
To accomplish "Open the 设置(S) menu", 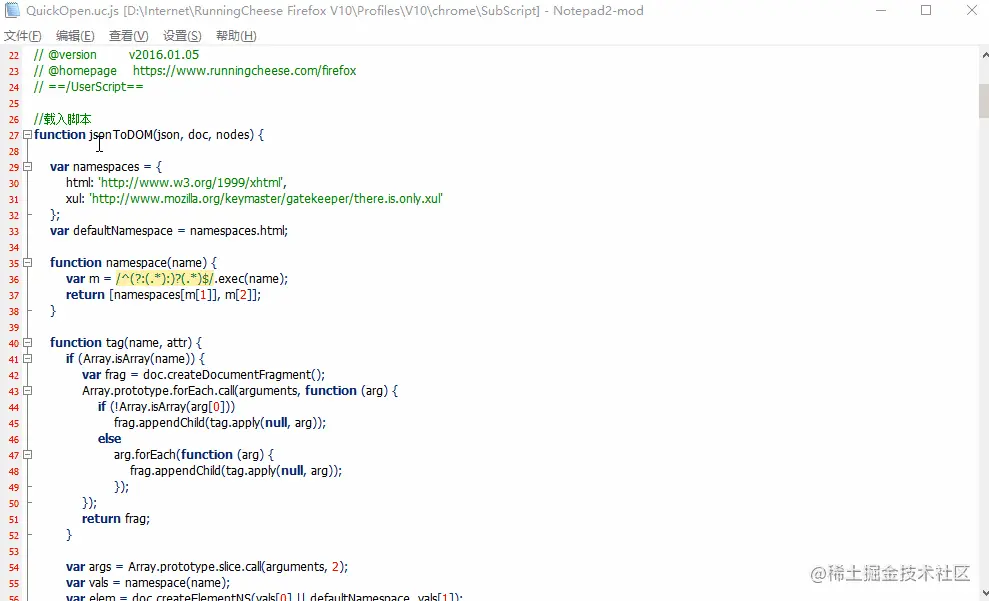I will coord(182,36).
